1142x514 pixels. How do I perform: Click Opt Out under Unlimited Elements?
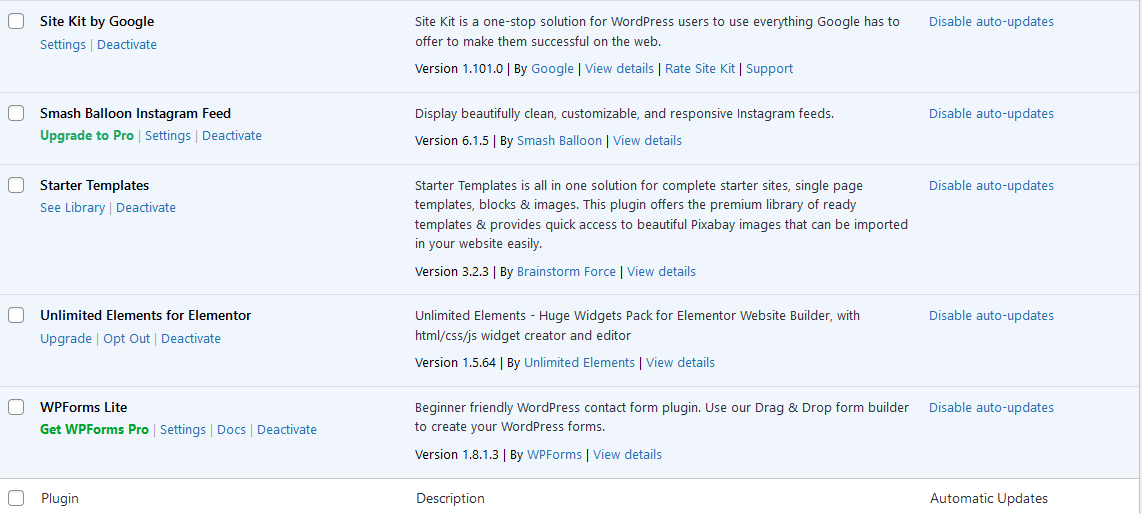coord(127,339)
